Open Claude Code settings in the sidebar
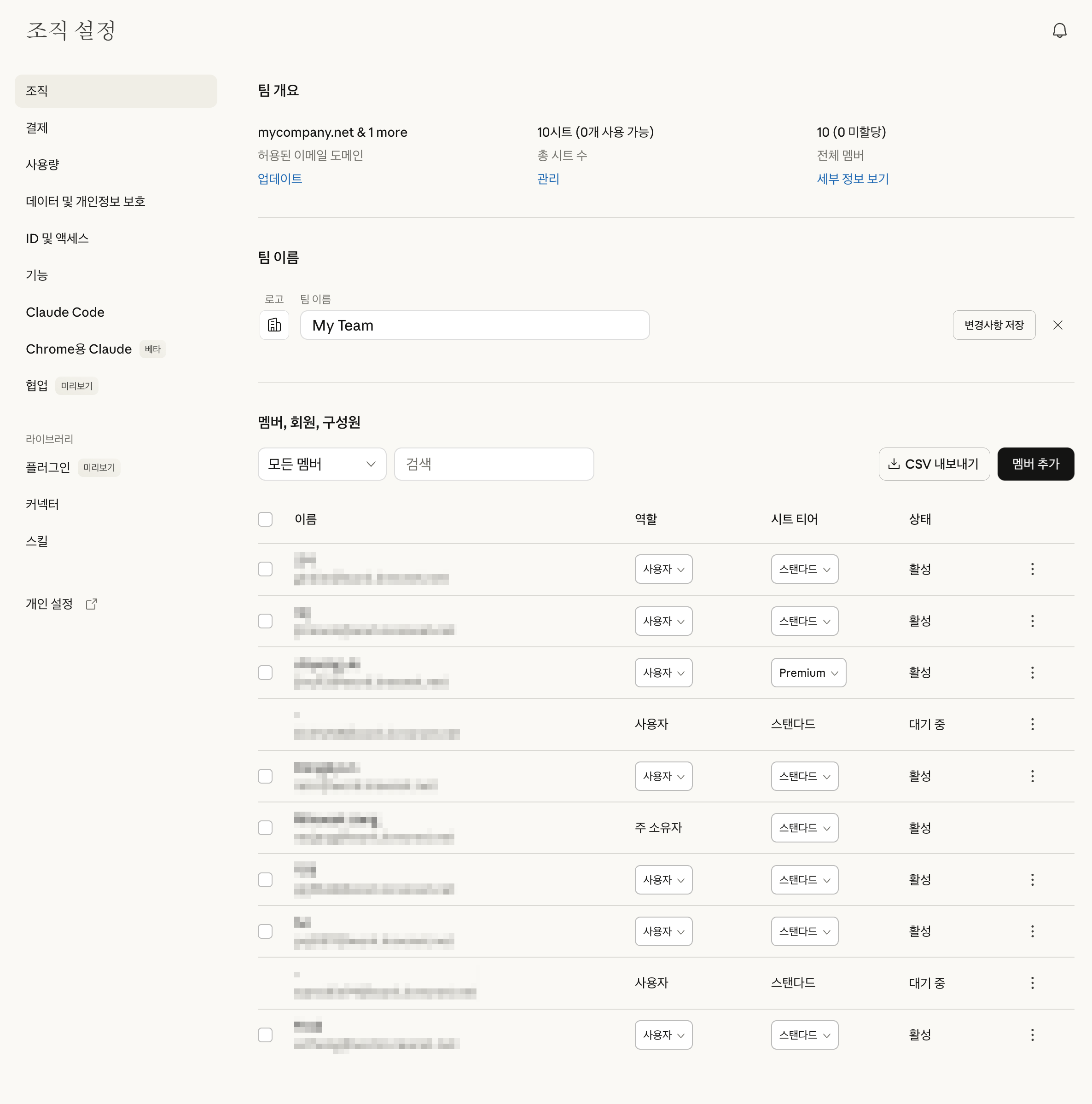The image size is (1092, 1104). pyautogui.click(x=65, y=313)
